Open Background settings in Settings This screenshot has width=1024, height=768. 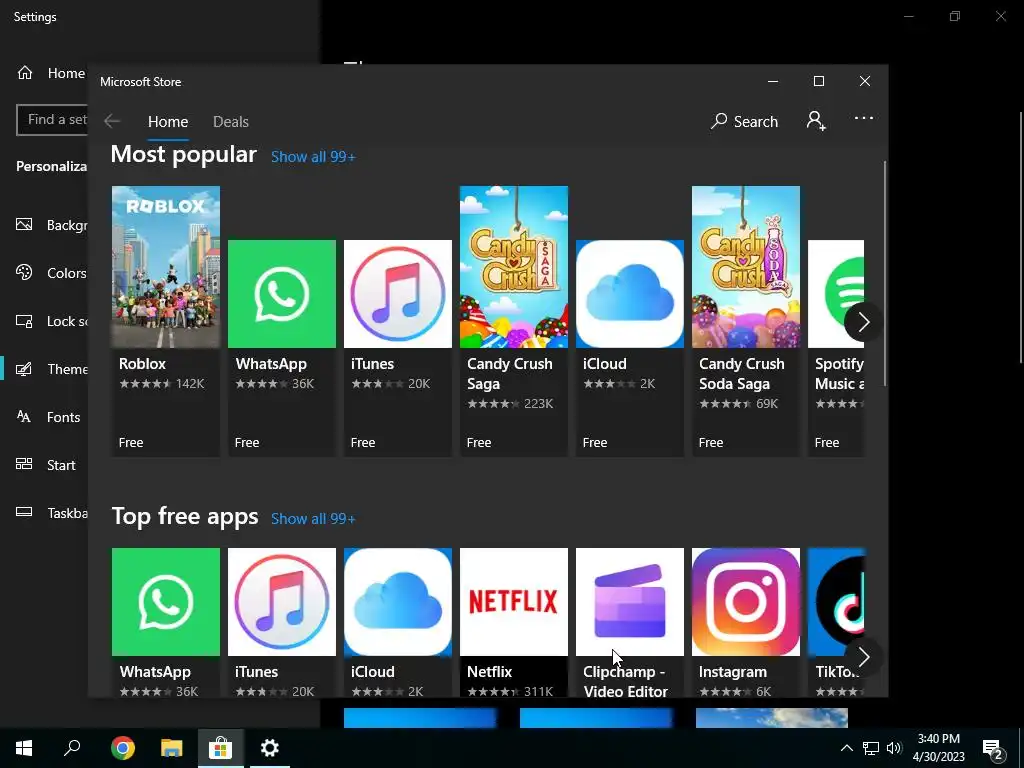[51, 225]
